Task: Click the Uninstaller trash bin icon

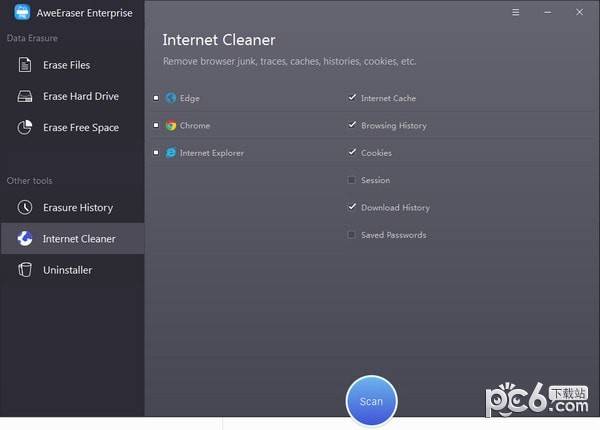Action: 25,270
